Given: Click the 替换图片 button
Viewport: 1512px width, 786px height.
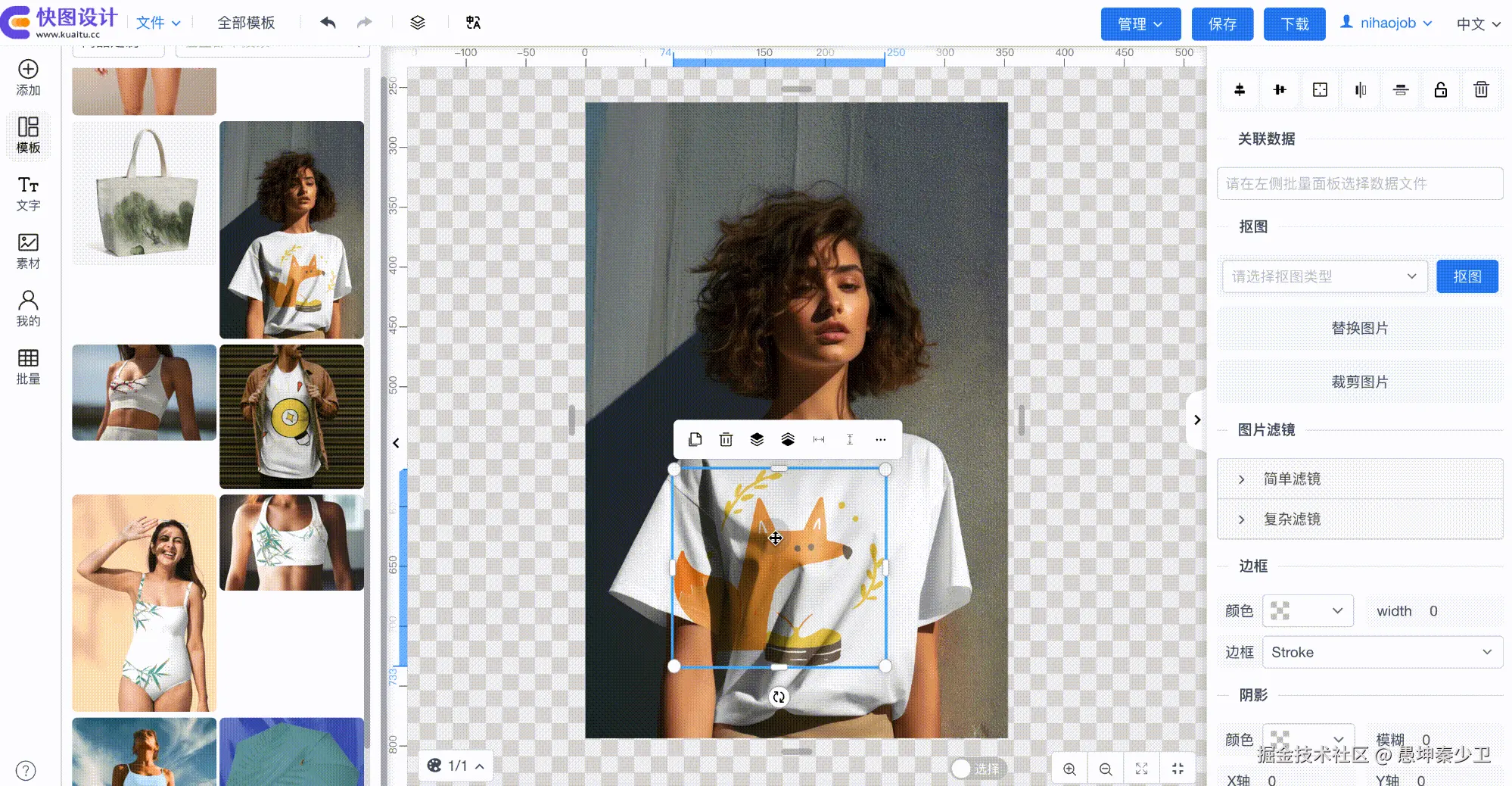Looking at the screenshot, I should [1359, 328].
